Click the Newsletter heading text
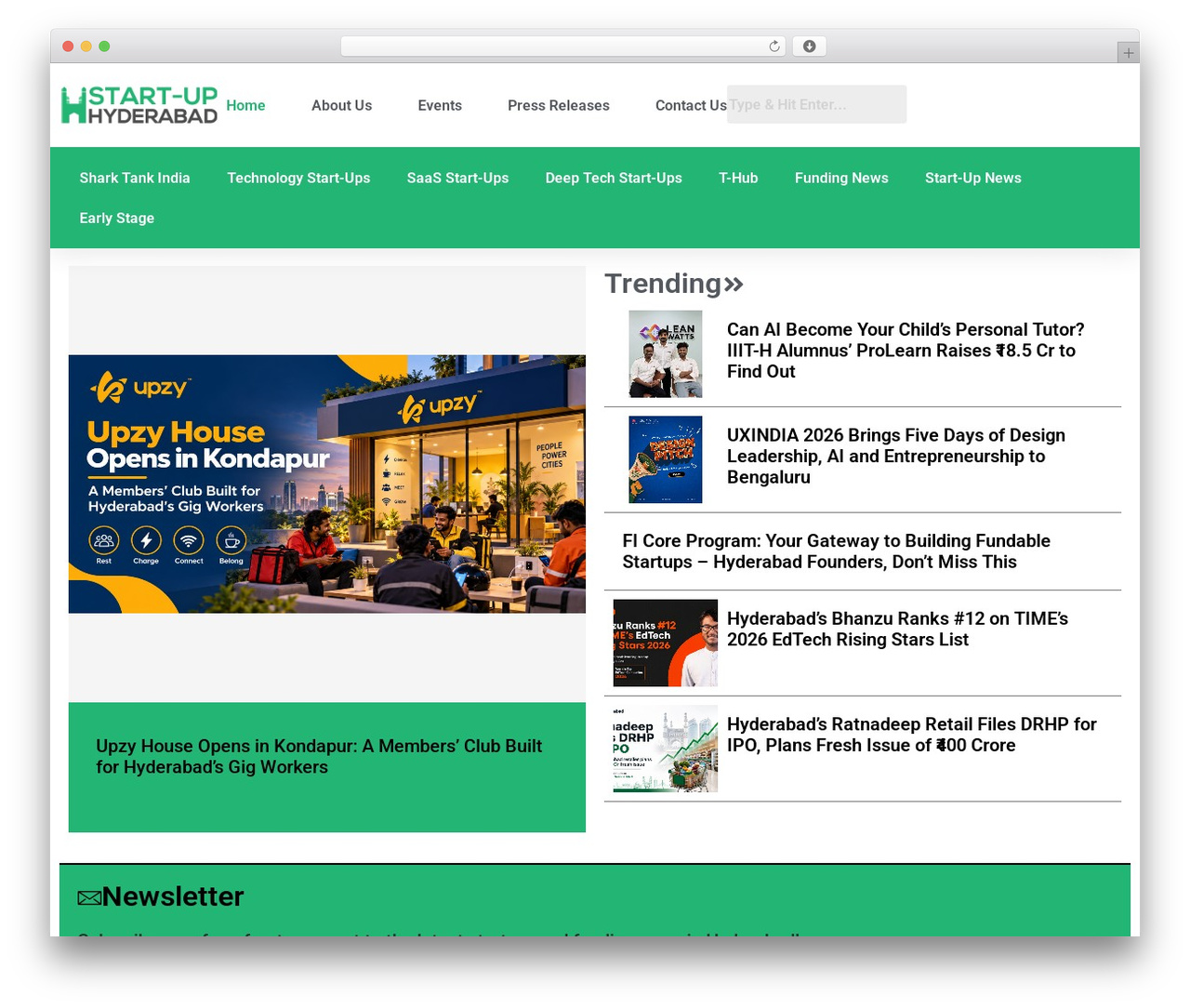This screenshot has width=1190, height=1008. [173, 896]
